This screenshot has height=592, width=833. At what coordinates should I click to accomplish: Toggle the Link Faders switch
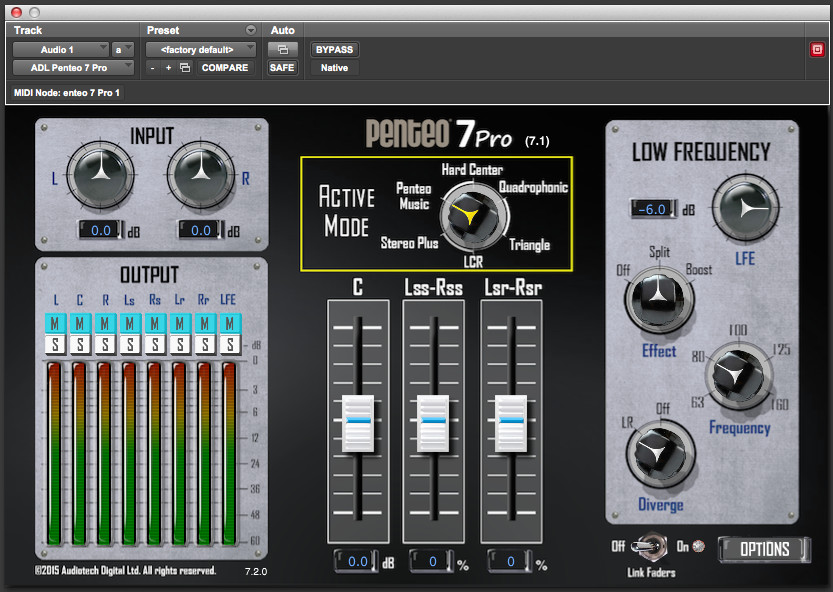pyautogui.click(x=651, y=547)
